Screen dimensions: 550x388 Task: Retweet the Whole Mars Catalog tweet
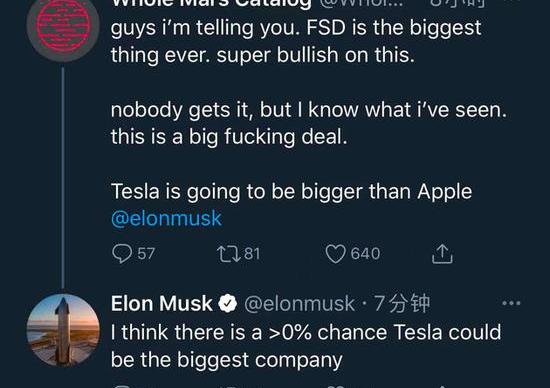coord(228,254)
